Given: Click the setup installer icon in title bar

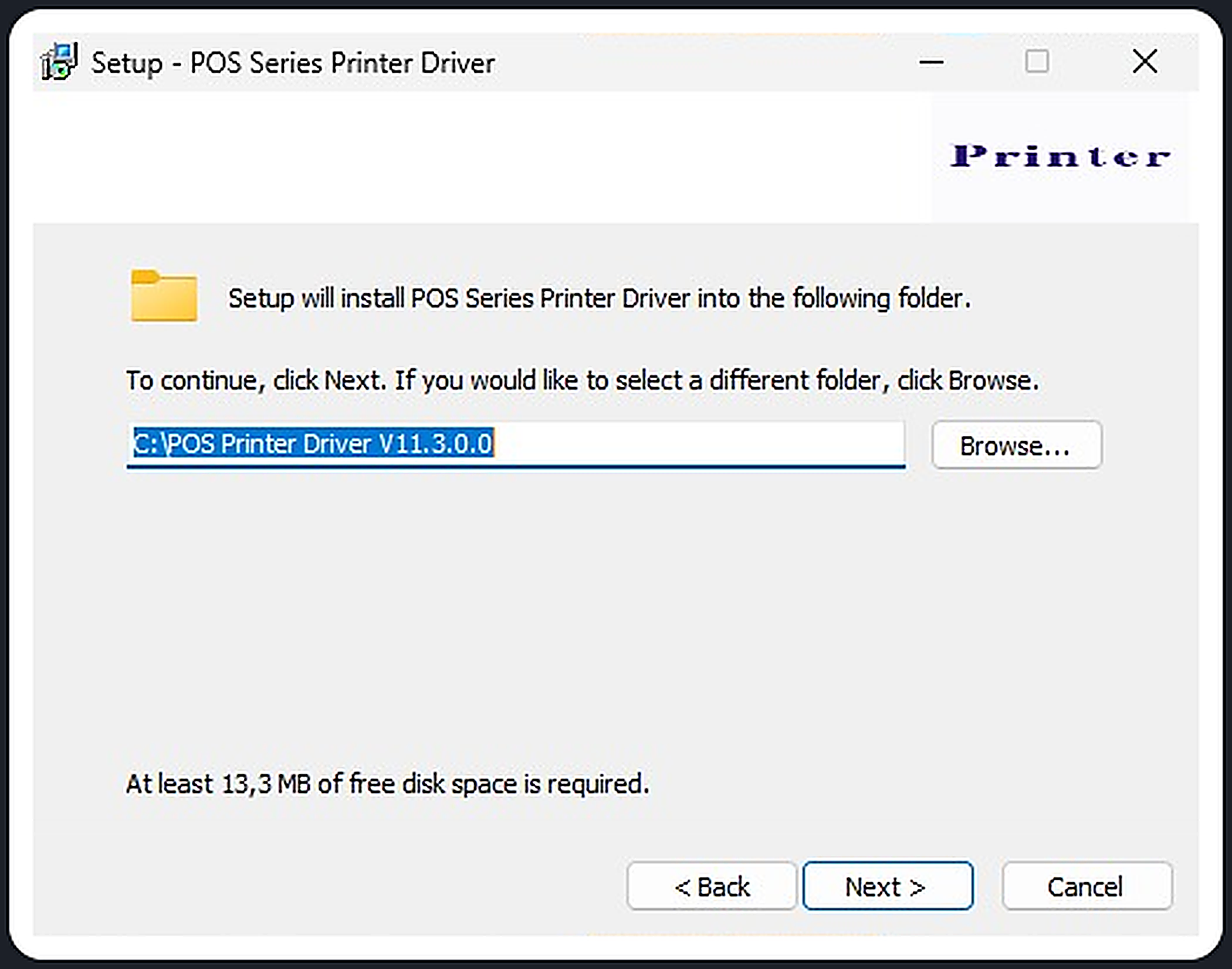Looking at the screenshot, I should pos(59,62).
